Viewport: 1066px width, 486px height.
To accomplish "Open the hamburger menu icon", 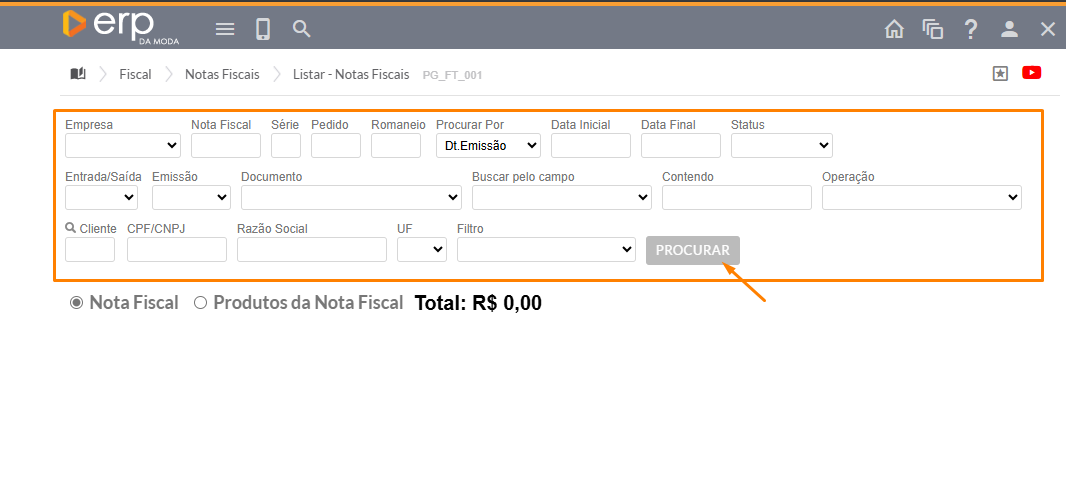I will 225,29.
